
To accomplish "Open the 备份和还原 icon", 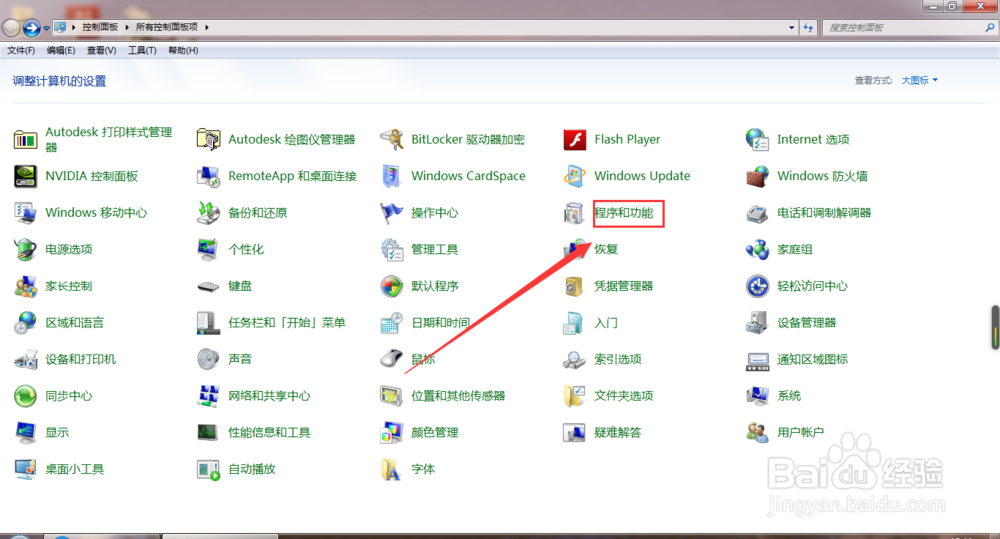I will [209, 212].
